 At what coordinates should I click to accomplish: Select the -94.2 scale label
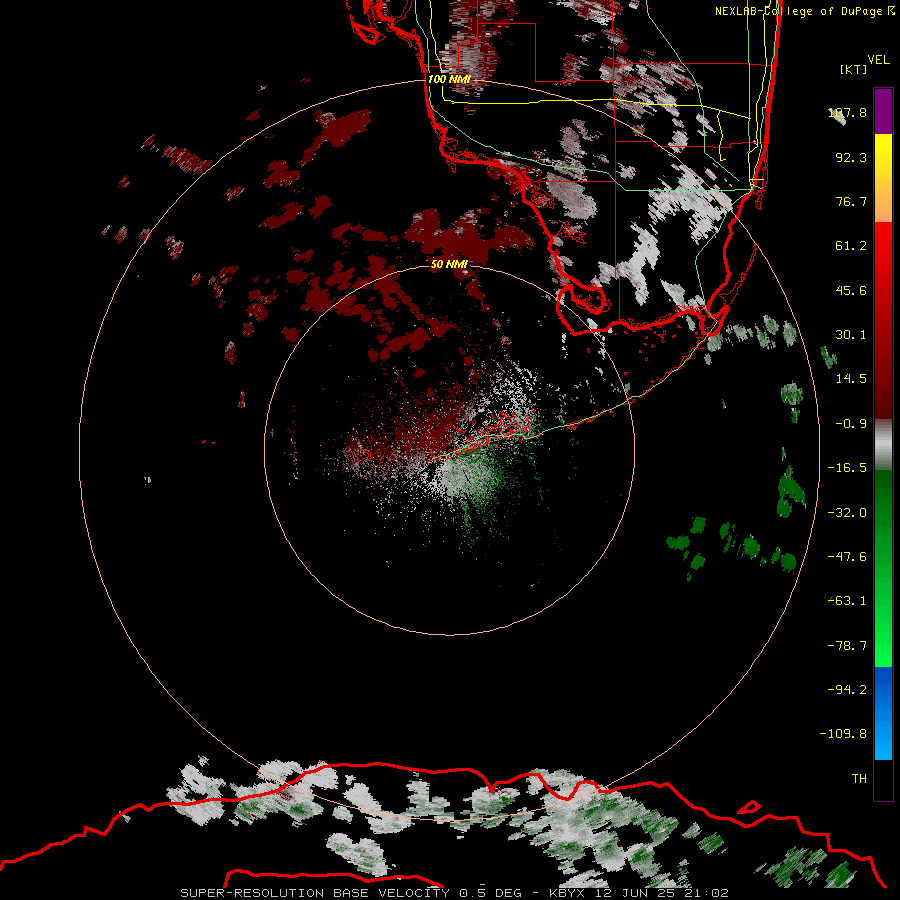847,689
